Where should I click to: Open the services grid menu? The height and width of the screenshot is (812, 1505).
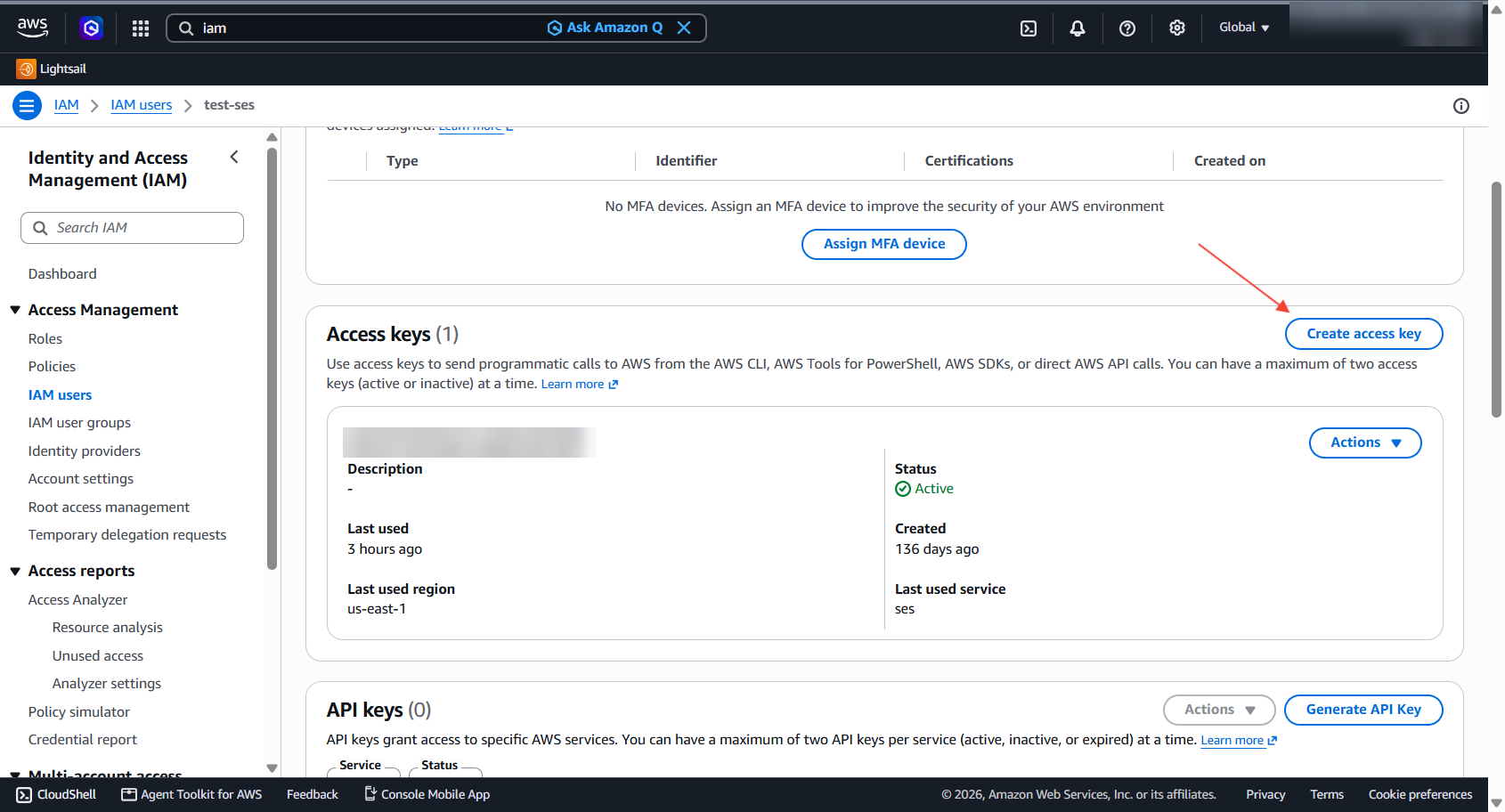tap(141, 28)
